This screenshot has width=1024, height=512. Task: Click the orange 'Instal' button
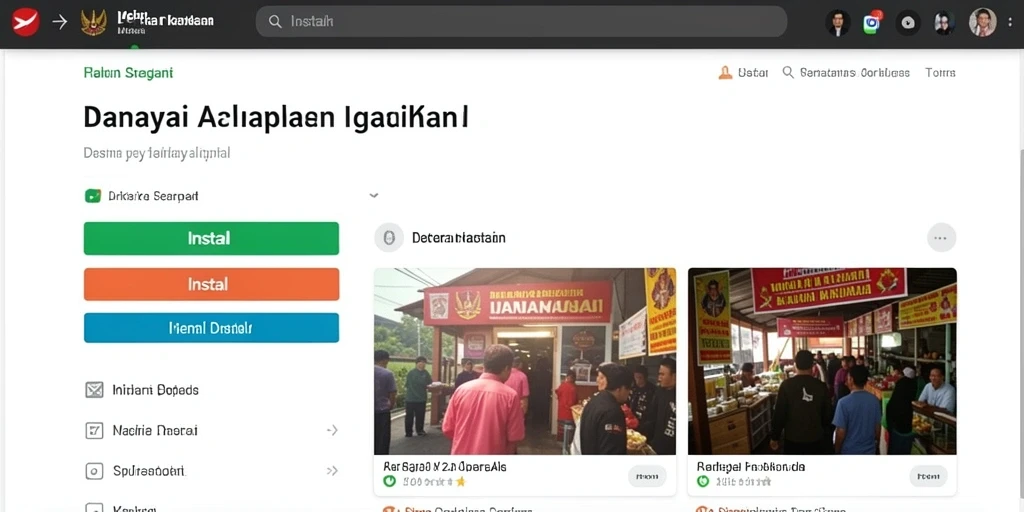pos(211,284)
